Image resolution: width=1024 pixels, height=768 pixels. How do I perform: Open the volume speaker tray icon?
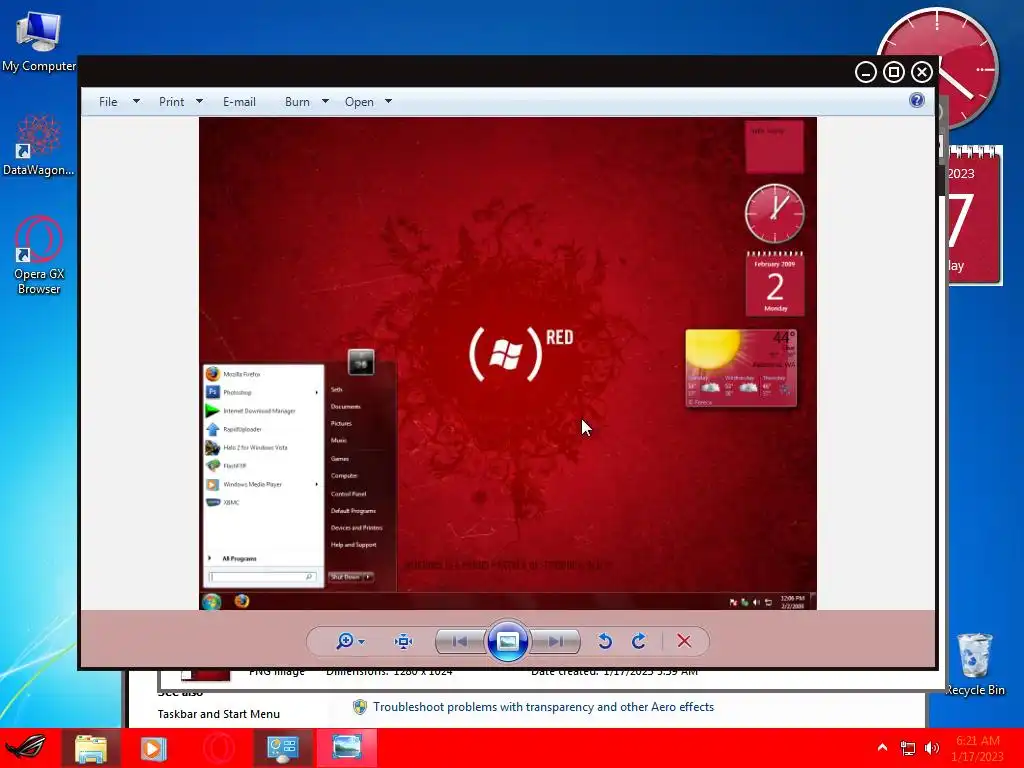click(x=932, y=748)
